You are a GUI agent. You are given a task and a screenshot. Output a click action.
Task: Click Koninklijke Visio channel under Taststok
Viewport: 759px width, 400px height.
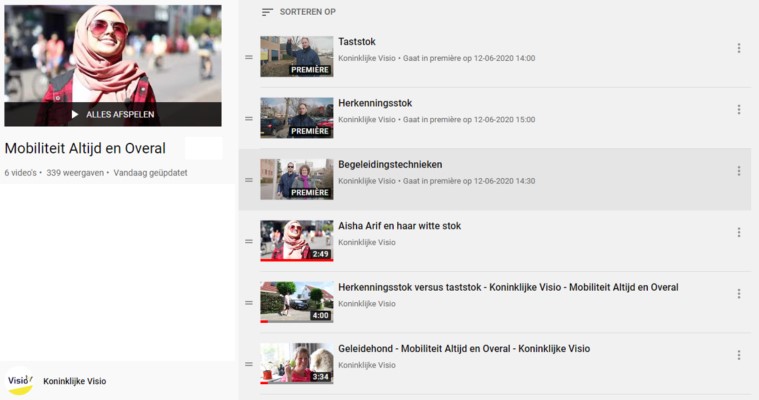pyautogui.click(x=367, y=58)
